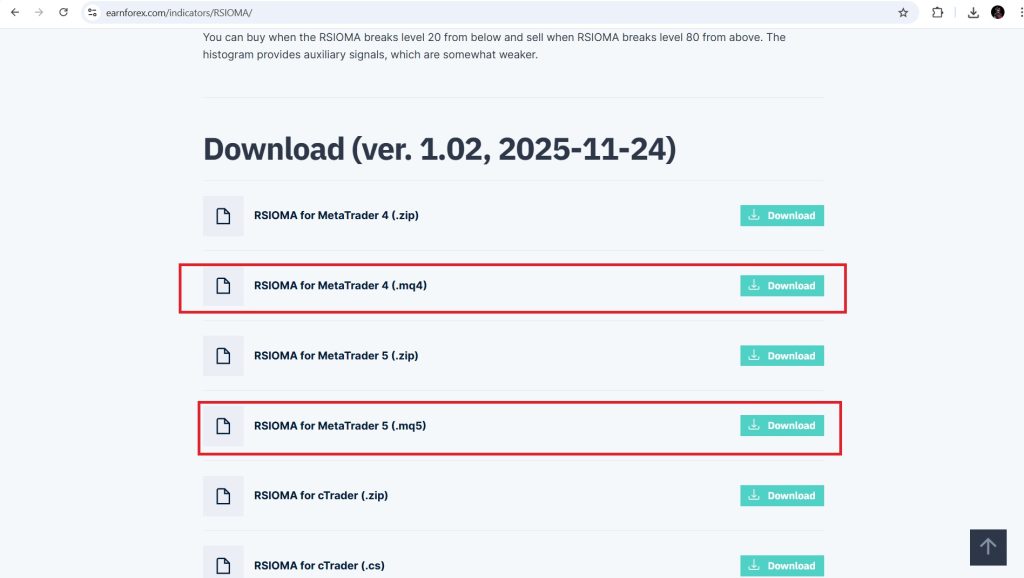1024x578 pixels.
Task: Click the address bar URL field
Action: (496, 12)
